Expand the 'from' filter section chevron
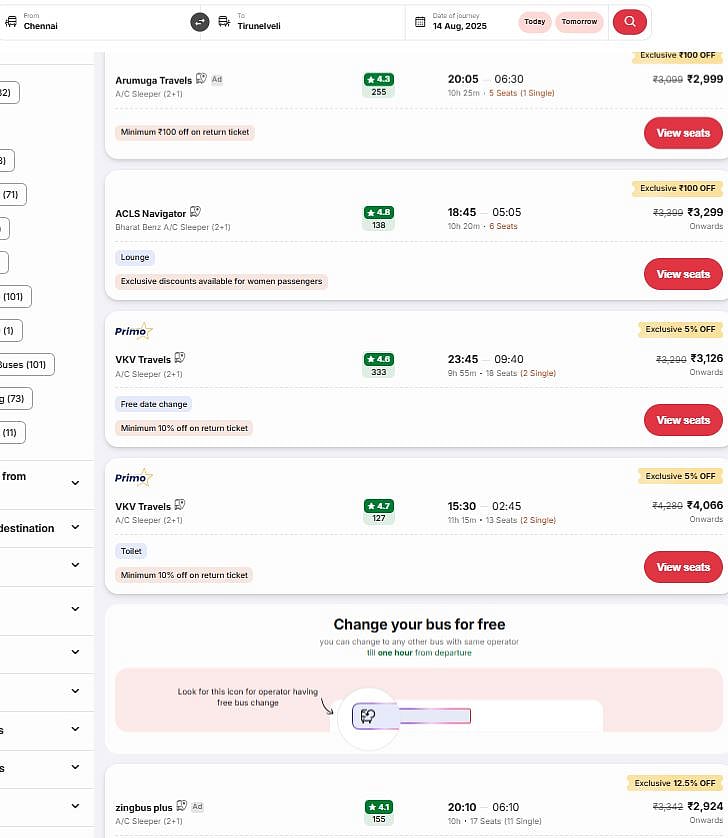The height and width of the screenshot is (838, 728). (75, 483)
